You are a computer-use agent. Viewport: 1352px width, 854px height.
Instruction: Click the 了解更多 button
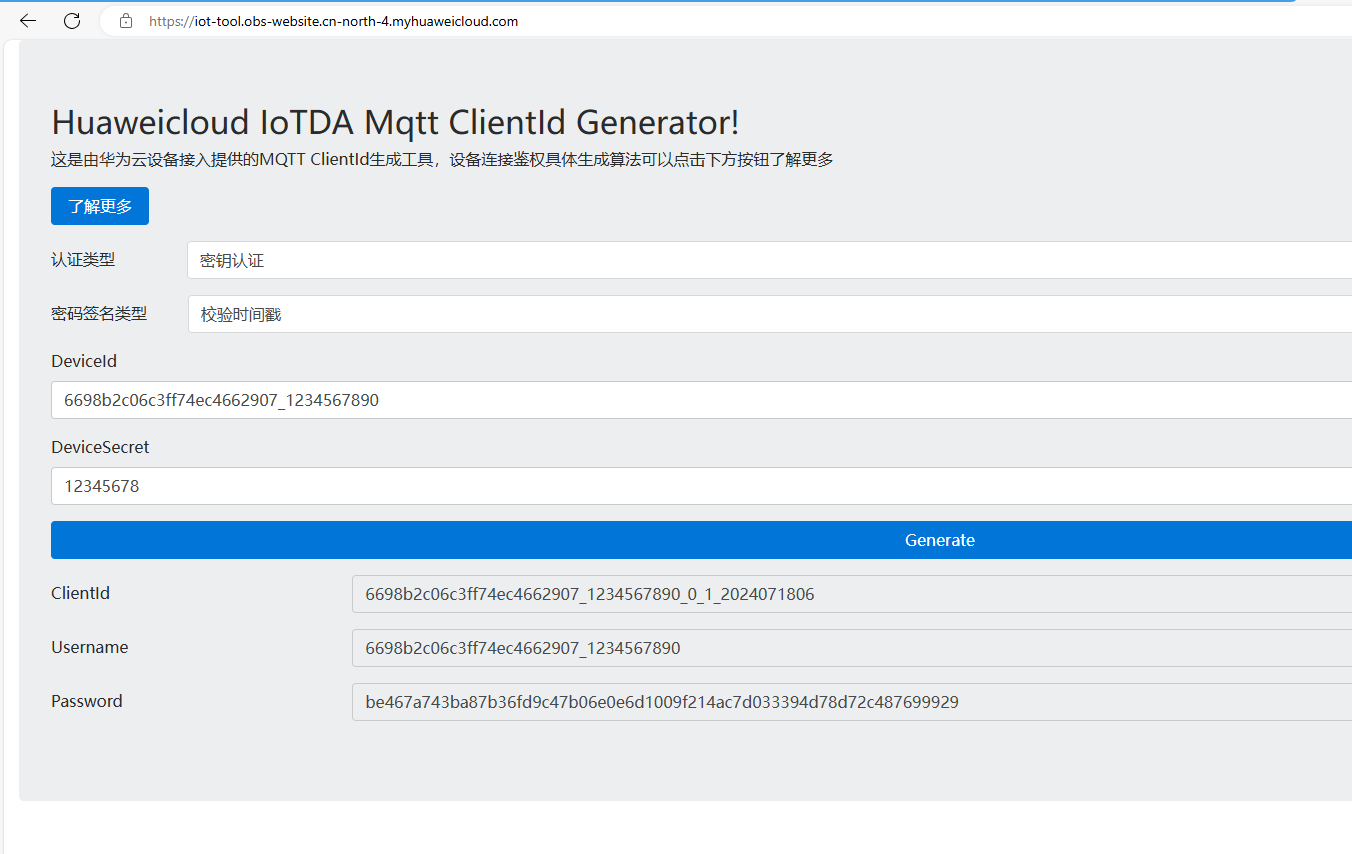pos(100,206)
